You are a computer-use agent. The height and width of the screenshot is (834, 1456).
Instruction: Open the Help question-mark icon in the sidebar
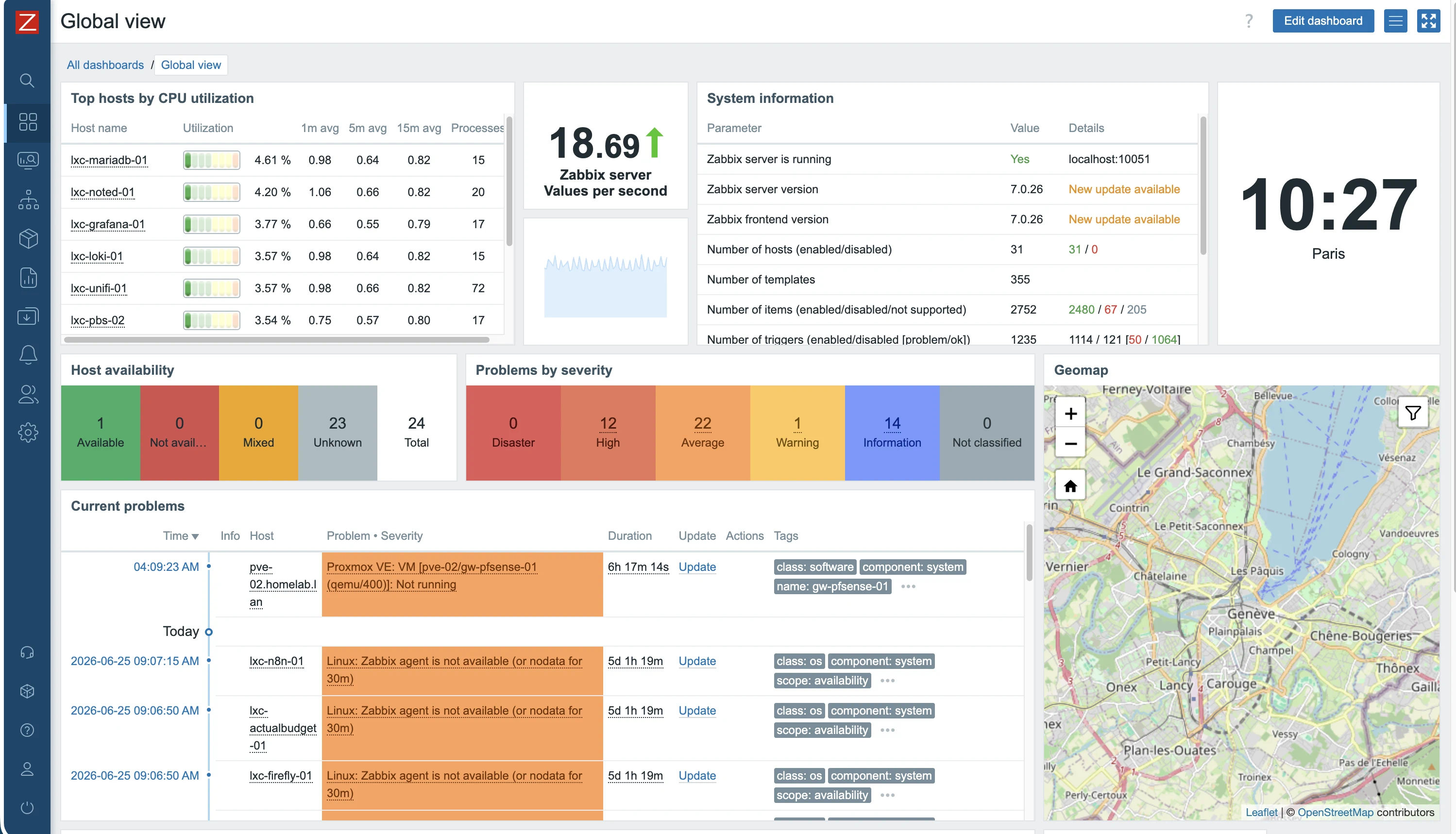[x=27, y=730]
